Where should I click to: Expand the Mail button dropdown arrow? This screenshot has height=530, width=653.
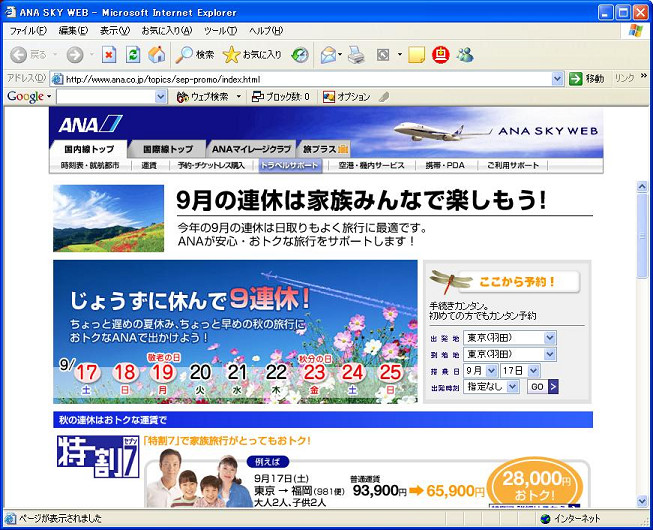[x=340, y=55]
